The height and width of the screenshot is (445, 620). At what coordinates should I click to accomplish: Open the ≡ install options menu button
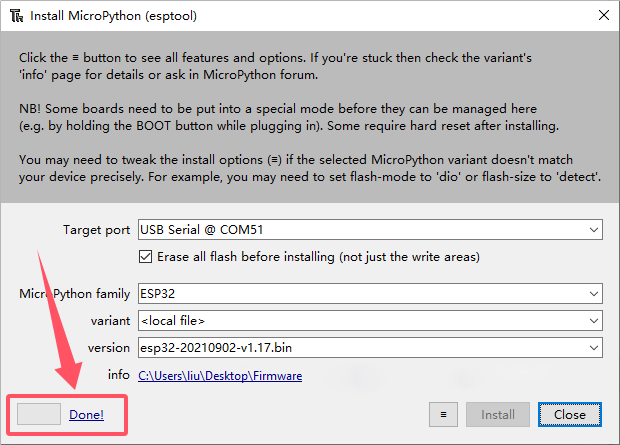443,415
